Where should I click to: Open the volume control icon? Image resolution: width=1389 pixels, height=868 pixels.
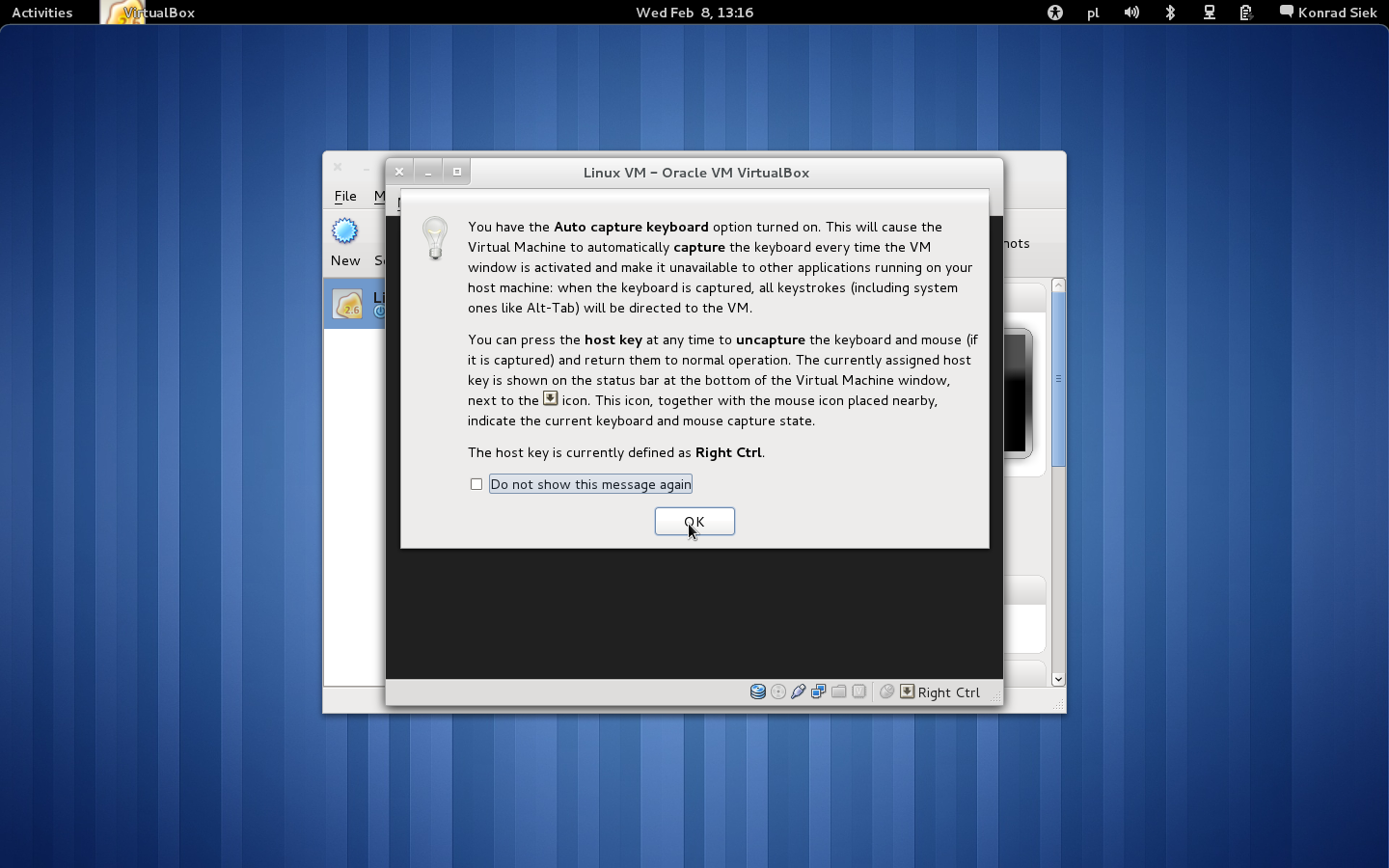[x=1131, y=13]
